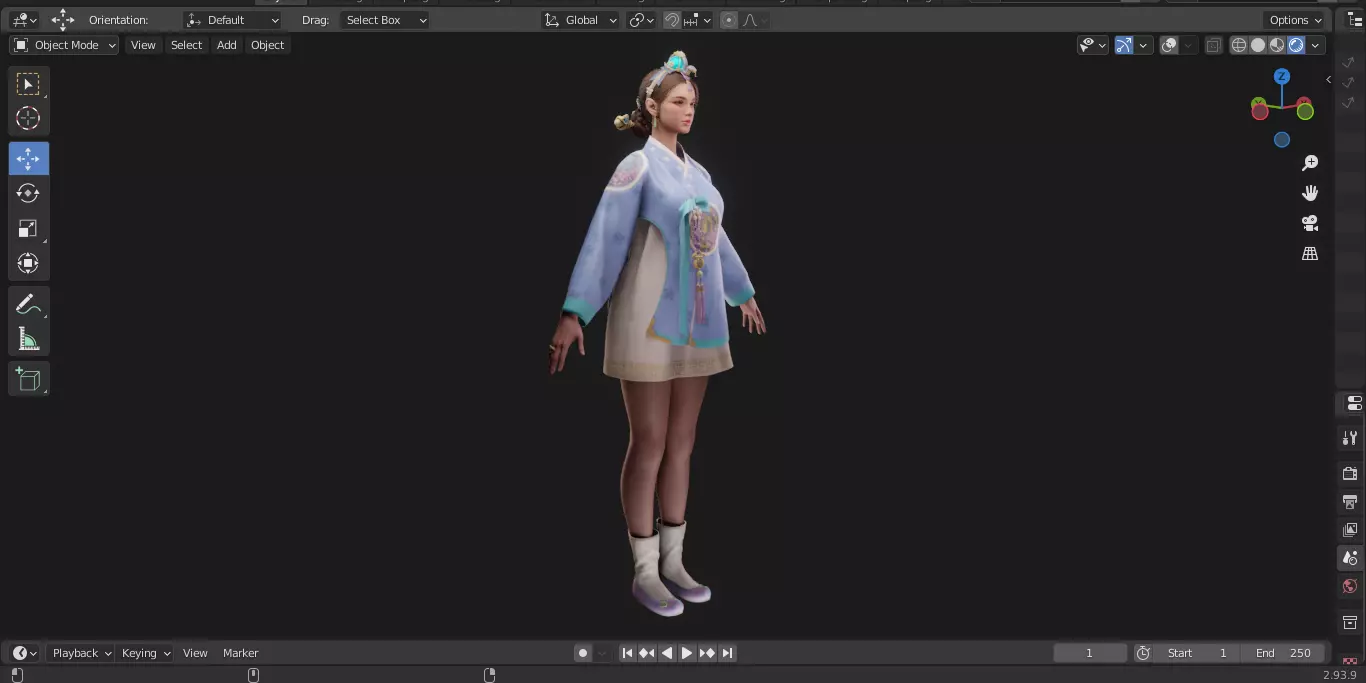Open the Select menu

[x=186, y=45]
